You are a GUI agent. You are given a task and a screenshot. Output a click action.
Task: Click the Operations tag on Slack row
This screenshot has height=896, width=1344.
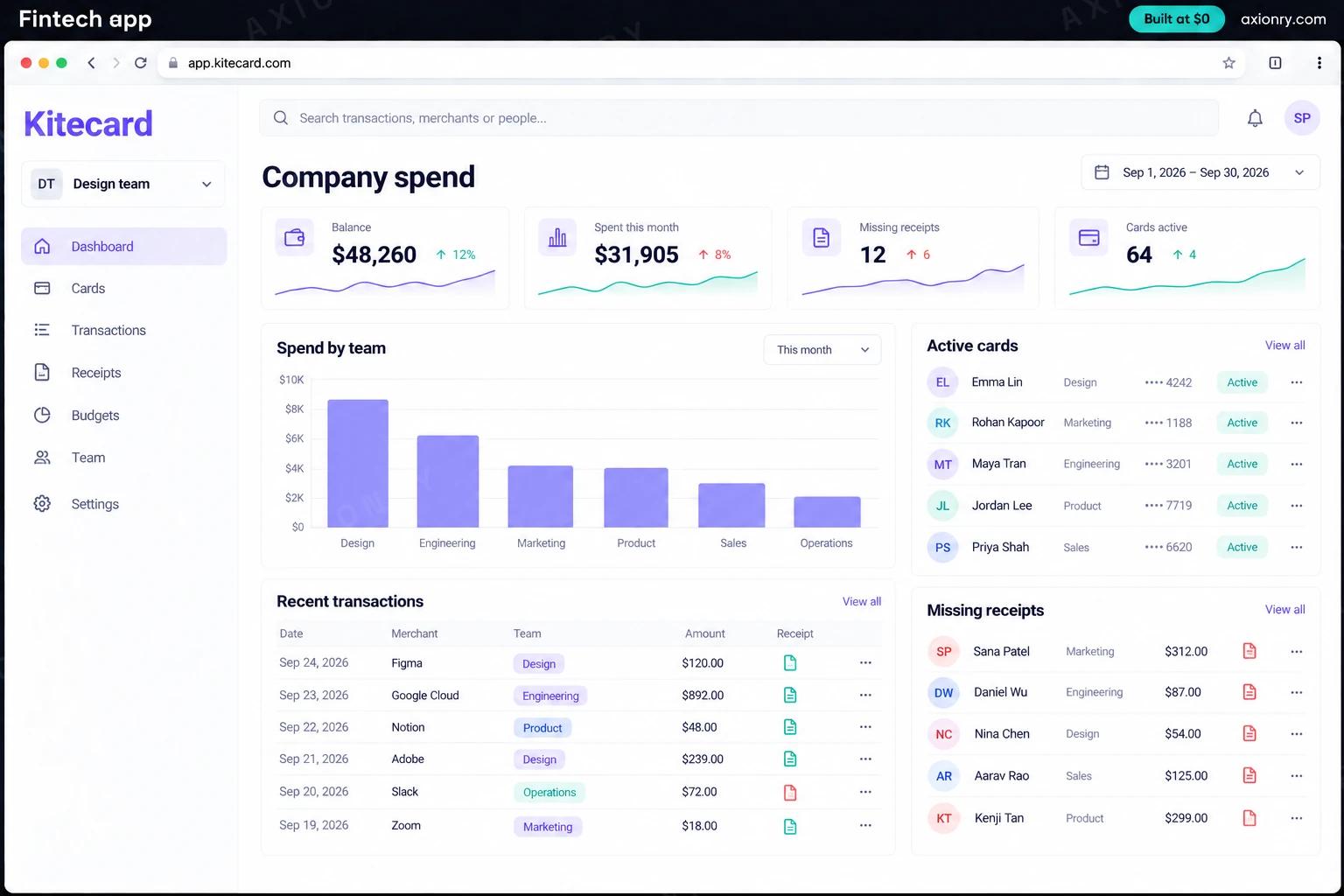(549, 793)
